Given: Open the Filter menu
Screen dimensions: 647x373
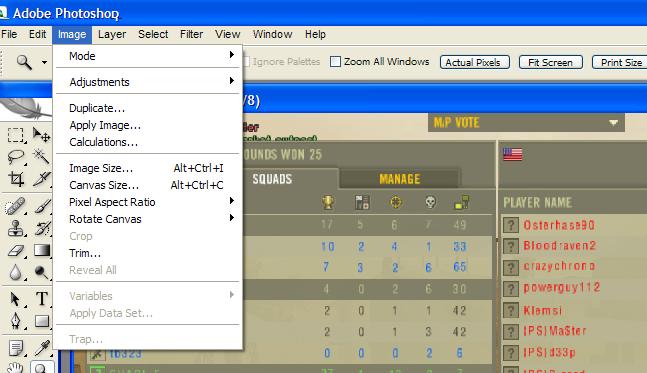Looking at the screenshot, I should (x=191, y=34).
